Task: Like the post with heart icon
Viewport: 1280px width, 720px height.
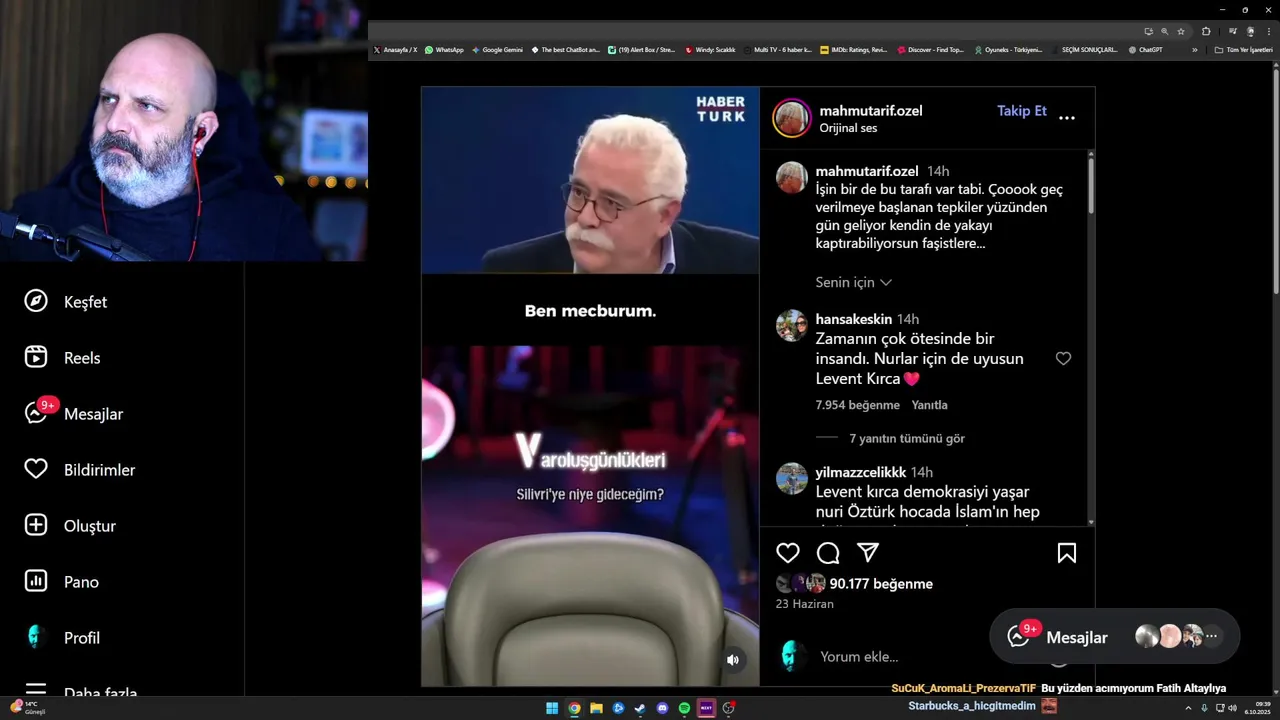Action: 788,553
